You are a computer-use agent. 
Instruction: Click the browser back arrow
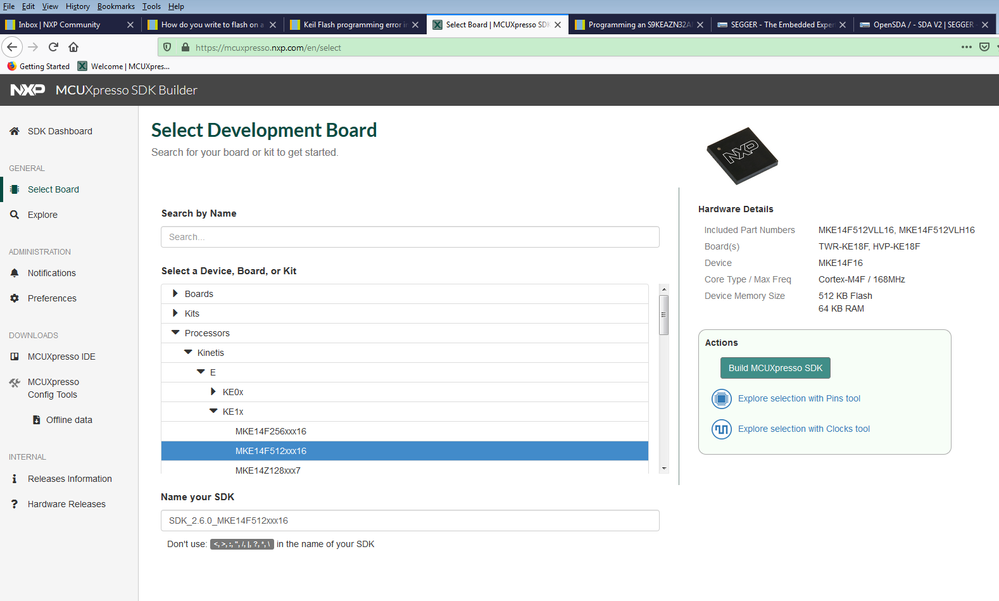click(12, 47)
